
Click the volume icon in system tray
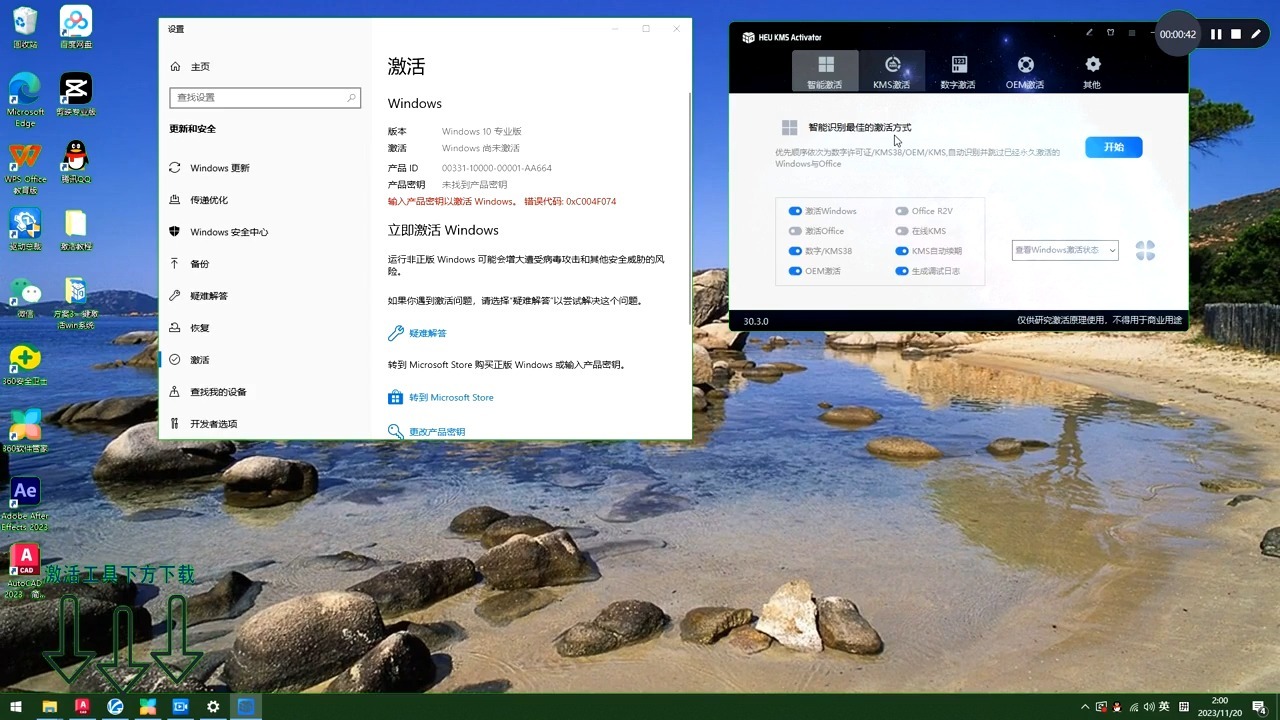coord(1148,707)
